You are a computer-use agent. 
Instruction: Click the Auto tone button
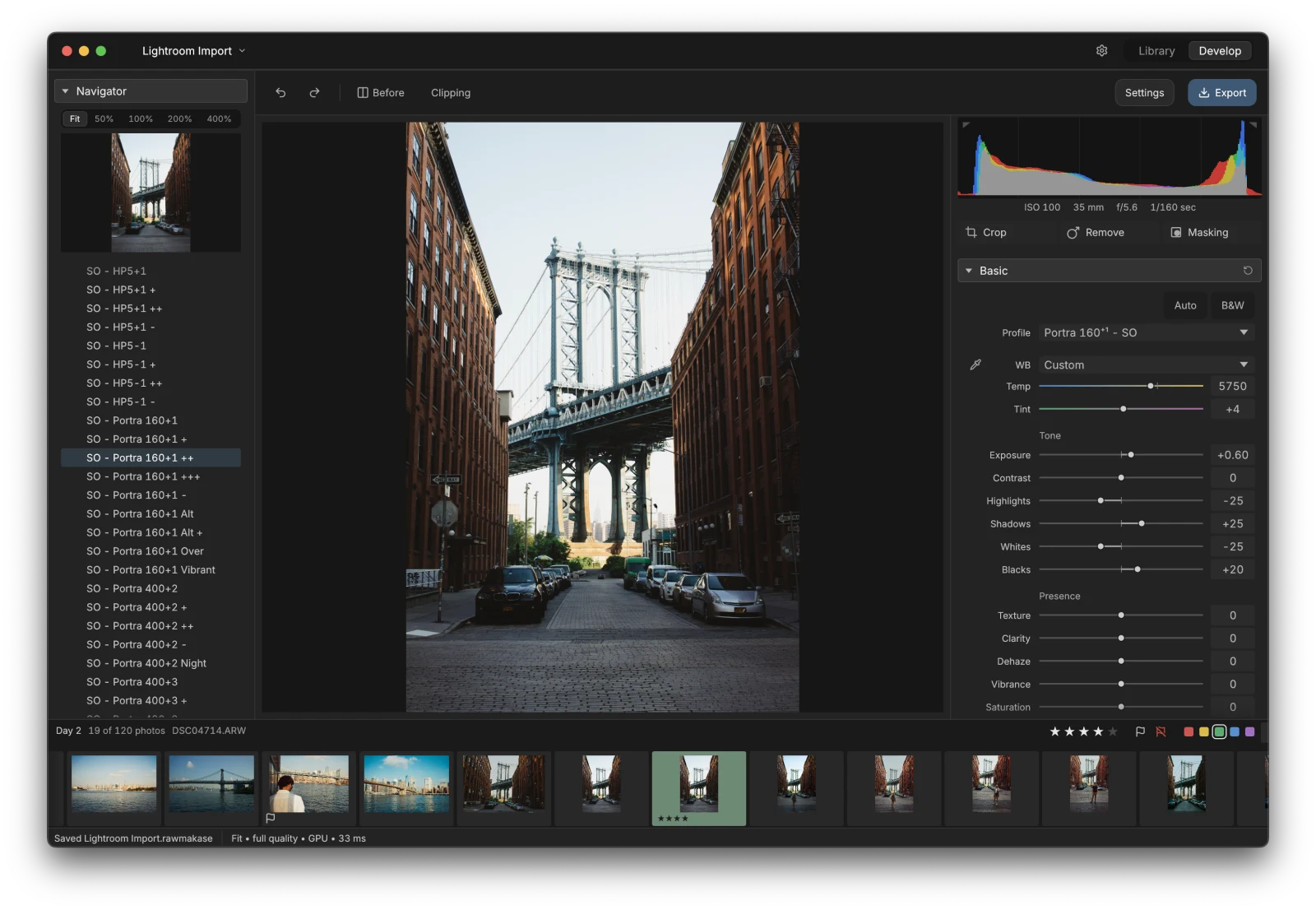pyautogui.click(x=1185, y=305)
